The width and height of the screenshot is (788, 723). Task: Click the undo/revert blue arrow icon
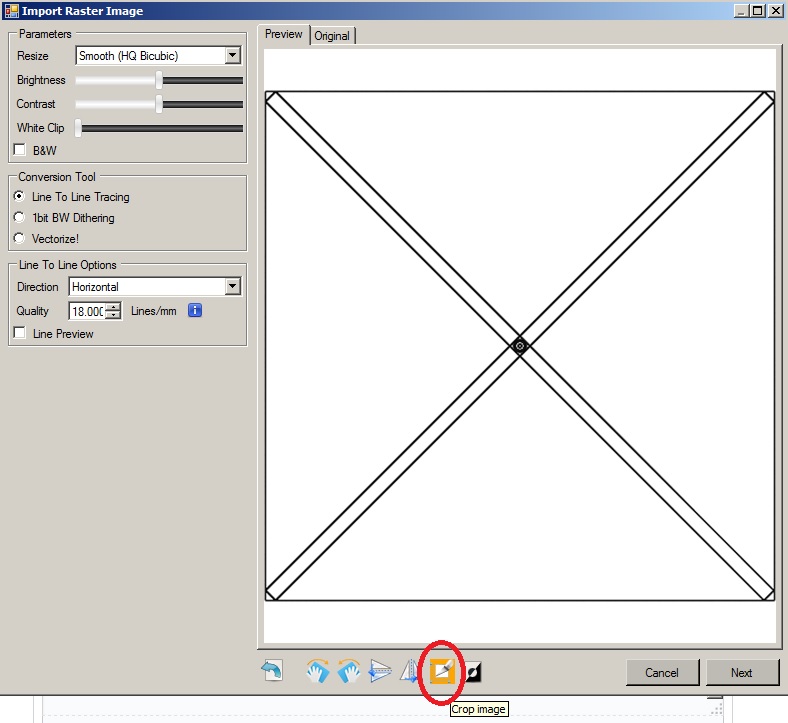(273, 671)
